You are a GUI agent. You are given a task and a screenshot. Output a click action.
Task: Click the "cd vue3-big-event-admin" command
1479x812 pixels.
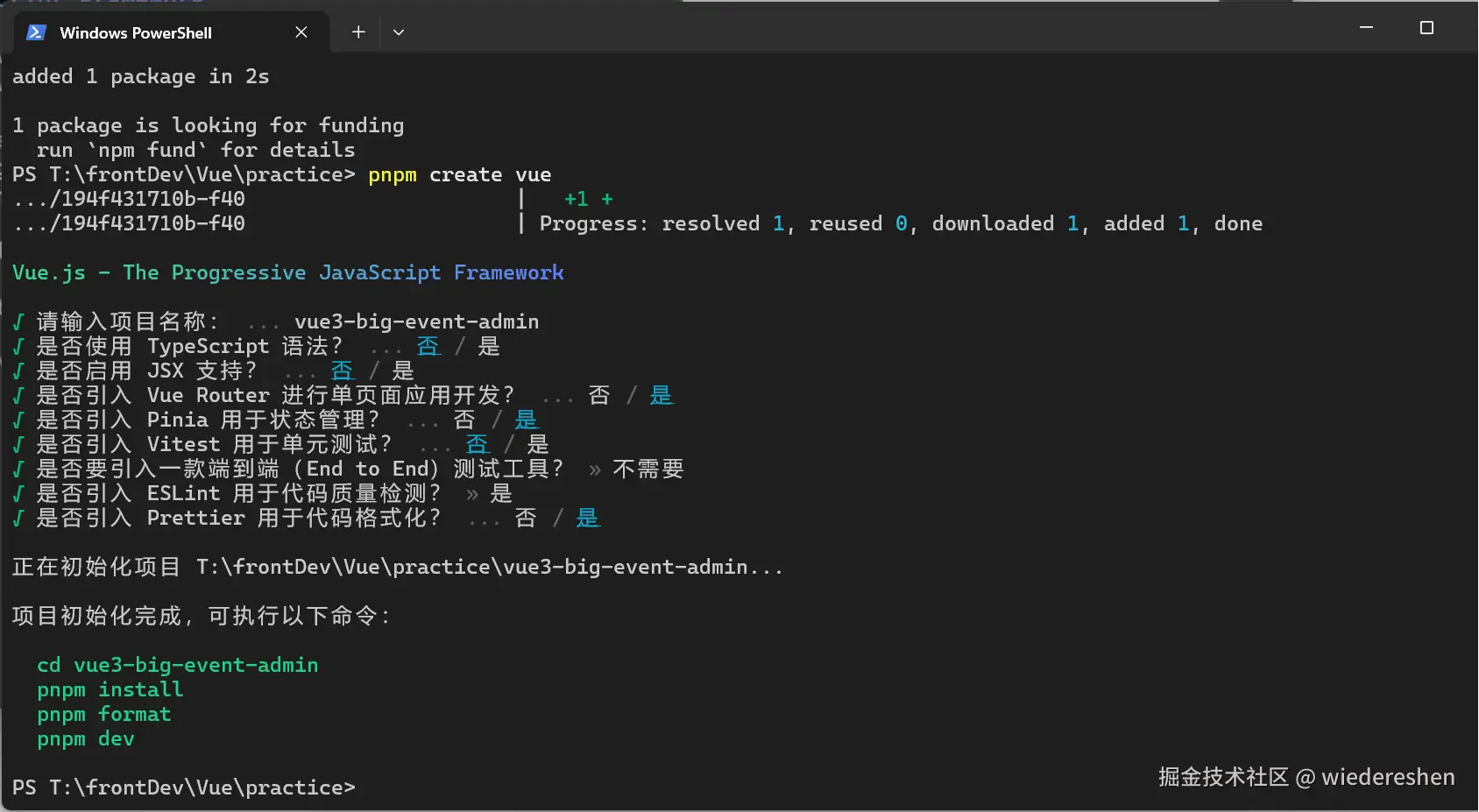pos(178,666)
